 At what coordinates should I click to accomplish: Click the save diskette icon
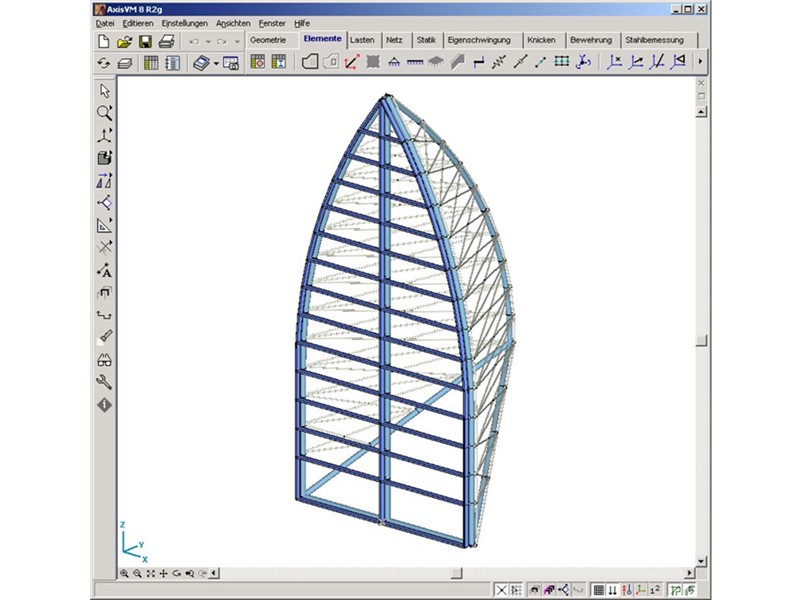(146, 41)
